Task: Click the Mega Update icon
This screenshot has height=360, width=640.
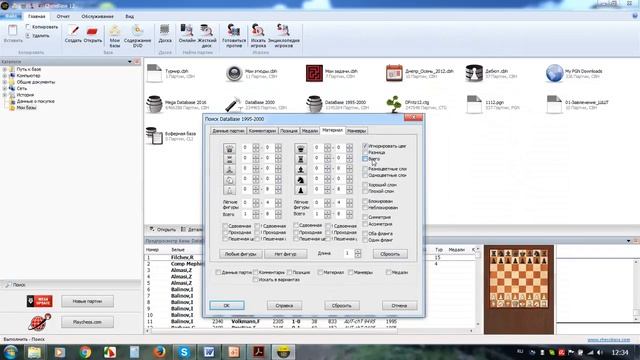Action: 39,301
